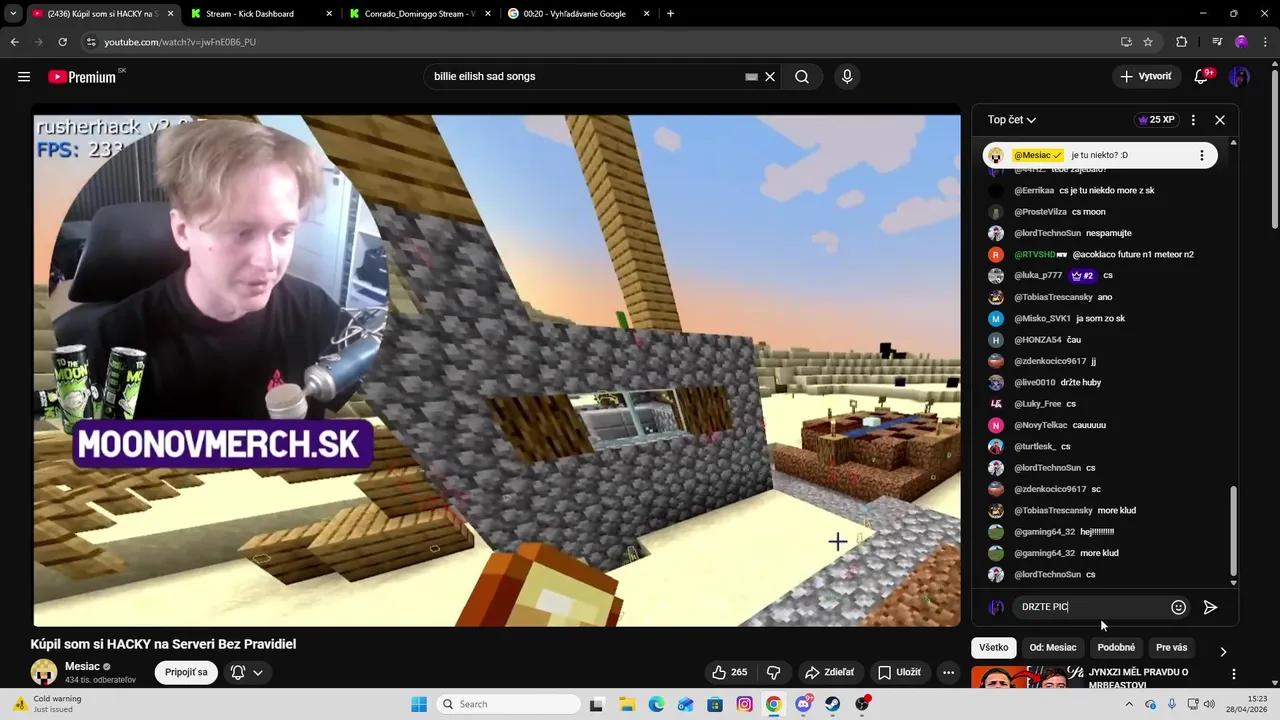
Task: Open Chrome profile avatar
Action: pos(1241,42)
